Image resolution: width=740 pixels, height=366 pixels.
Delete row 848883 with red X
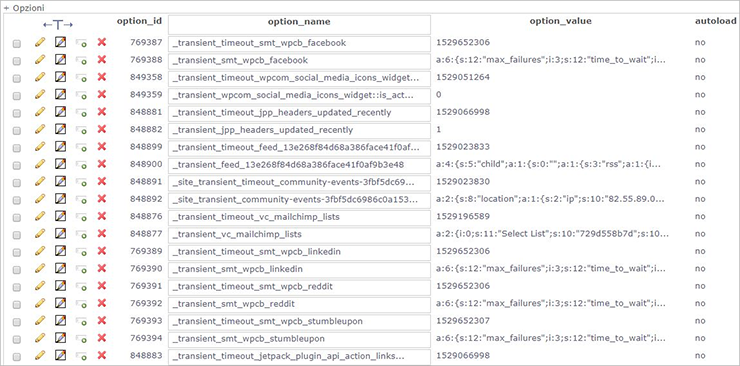101,355
